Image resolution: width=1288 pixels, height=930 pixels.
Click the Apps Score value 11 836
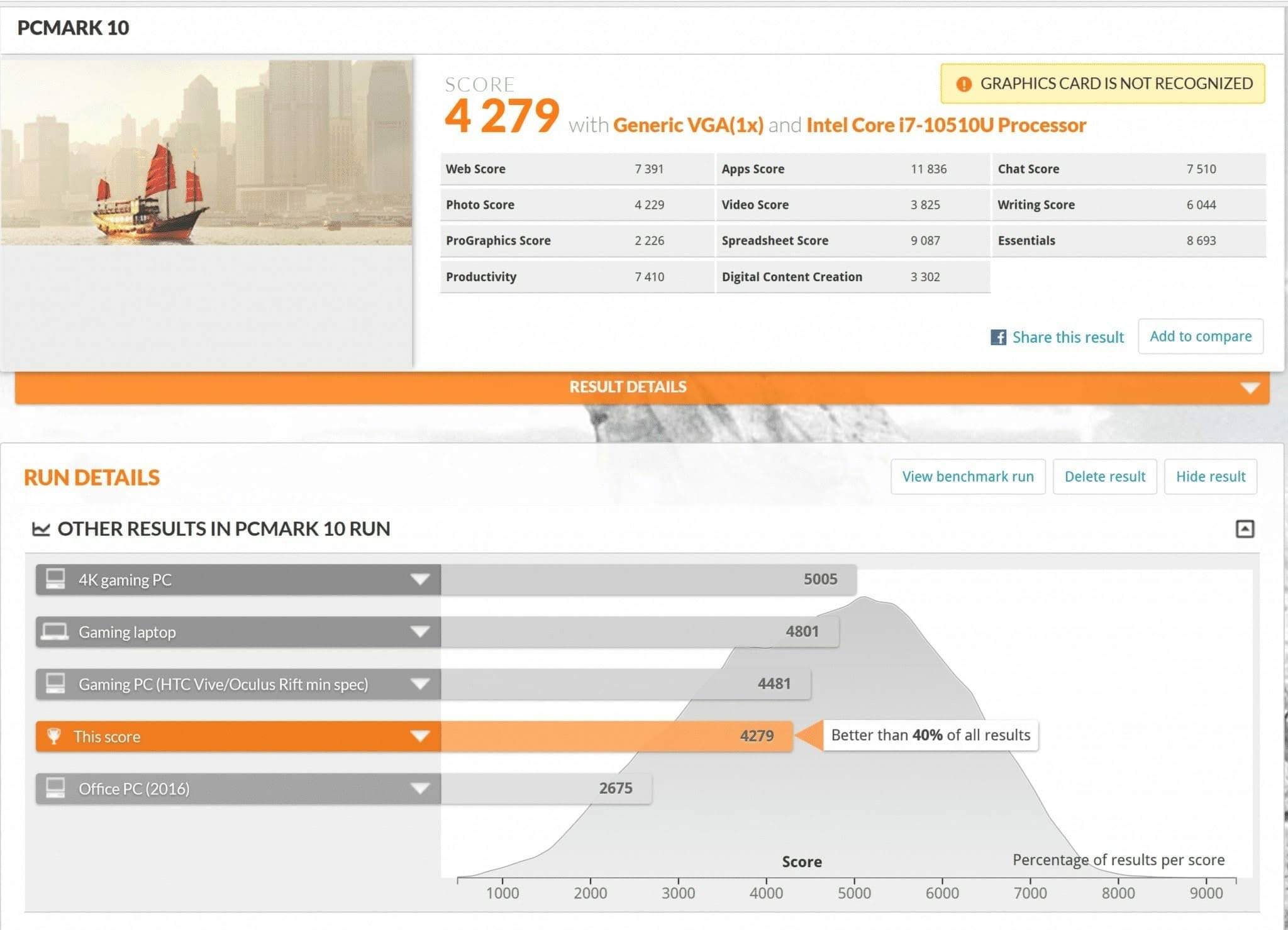point(928,169)
